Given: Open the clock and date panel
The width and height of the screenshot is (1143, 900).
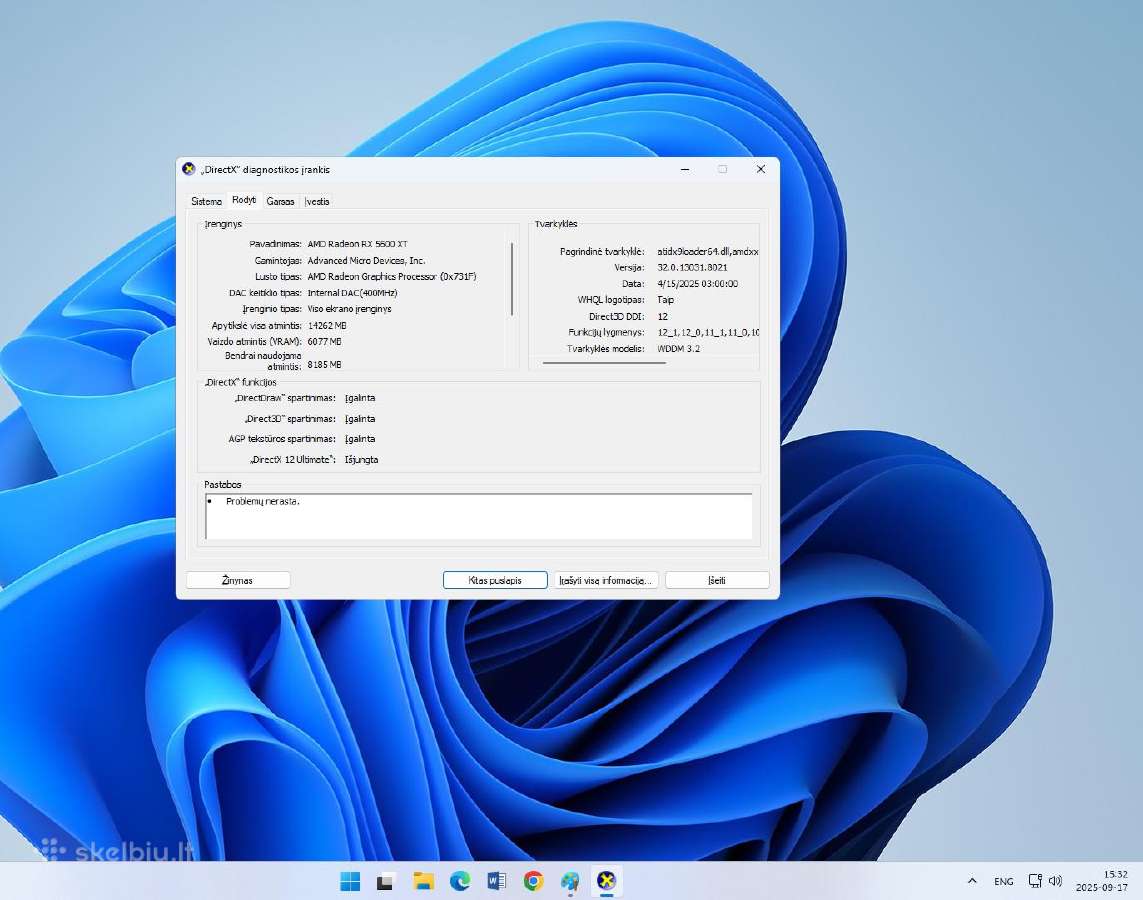Looking at the screenshot, I should [1101, 881].
